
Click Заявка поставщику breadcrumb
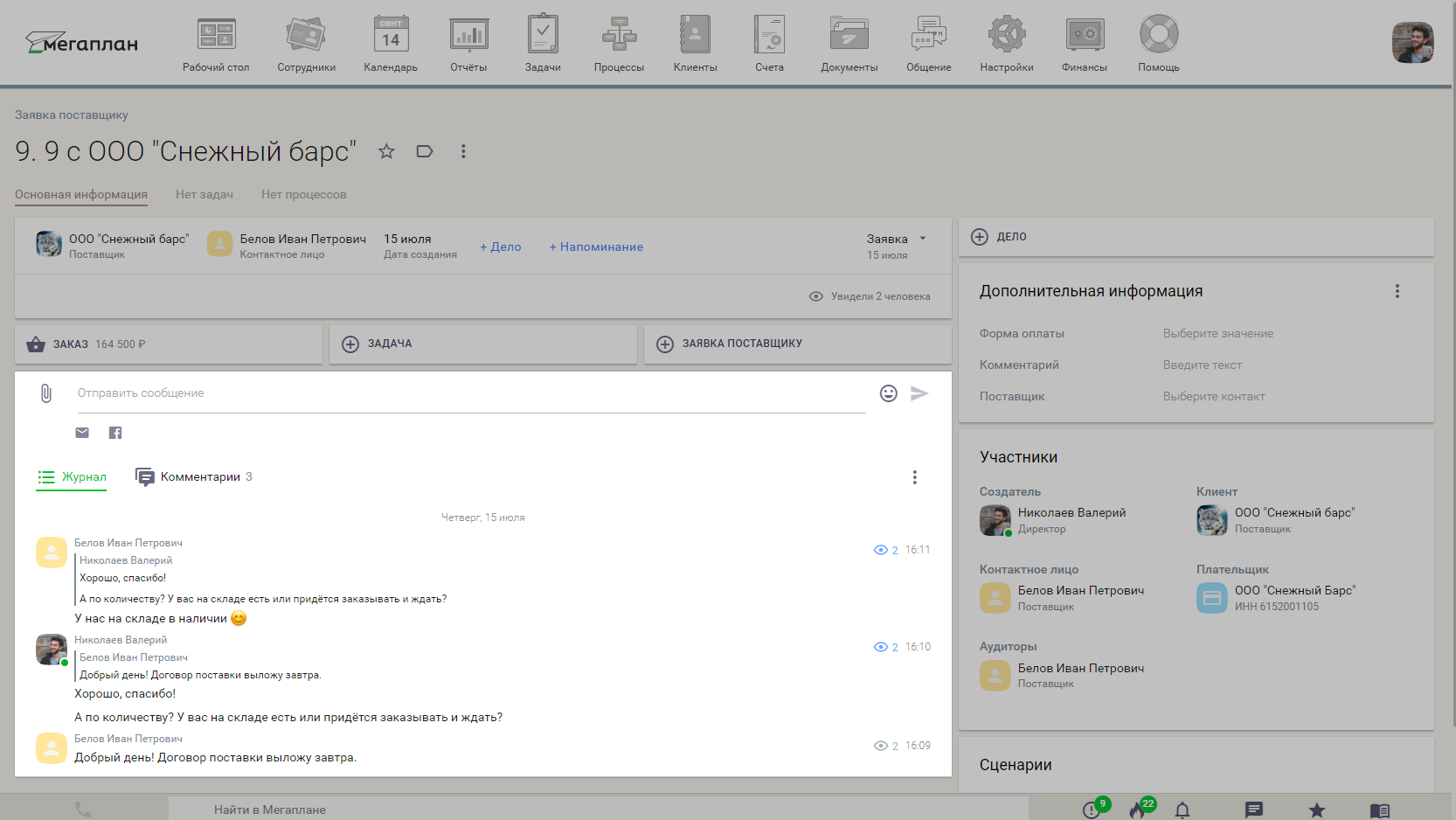point(72,115)
